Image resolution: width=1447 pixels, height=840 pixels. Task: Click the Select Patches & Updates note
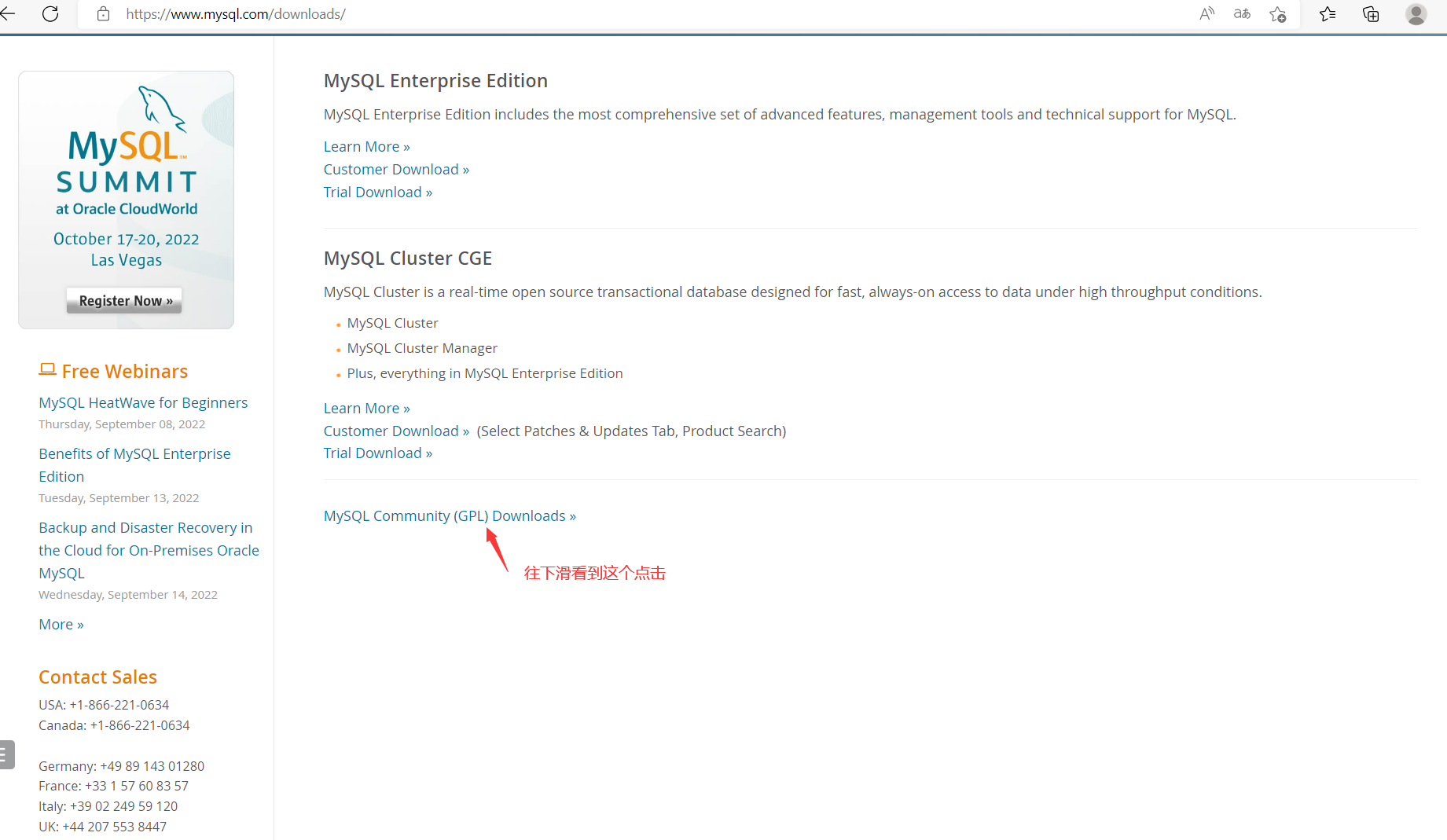tap(631, 431)
